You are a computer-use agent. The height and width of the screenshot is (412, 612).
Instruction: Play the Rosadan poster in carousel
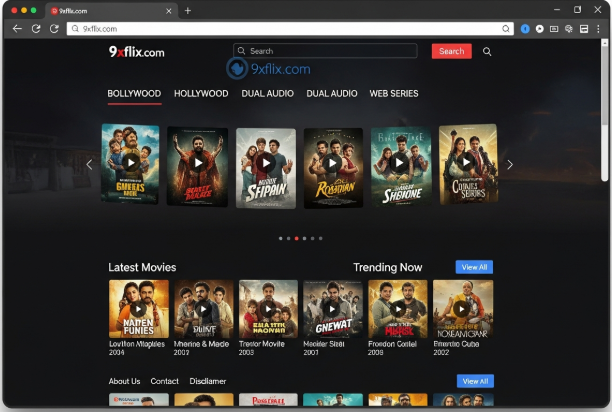tap(332, 163)
